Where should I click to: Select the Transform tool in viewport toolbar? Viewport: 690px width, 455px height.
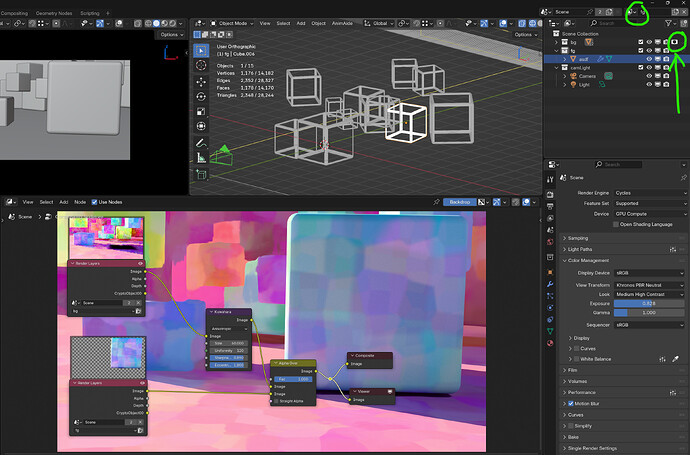(x=201, y=126)
